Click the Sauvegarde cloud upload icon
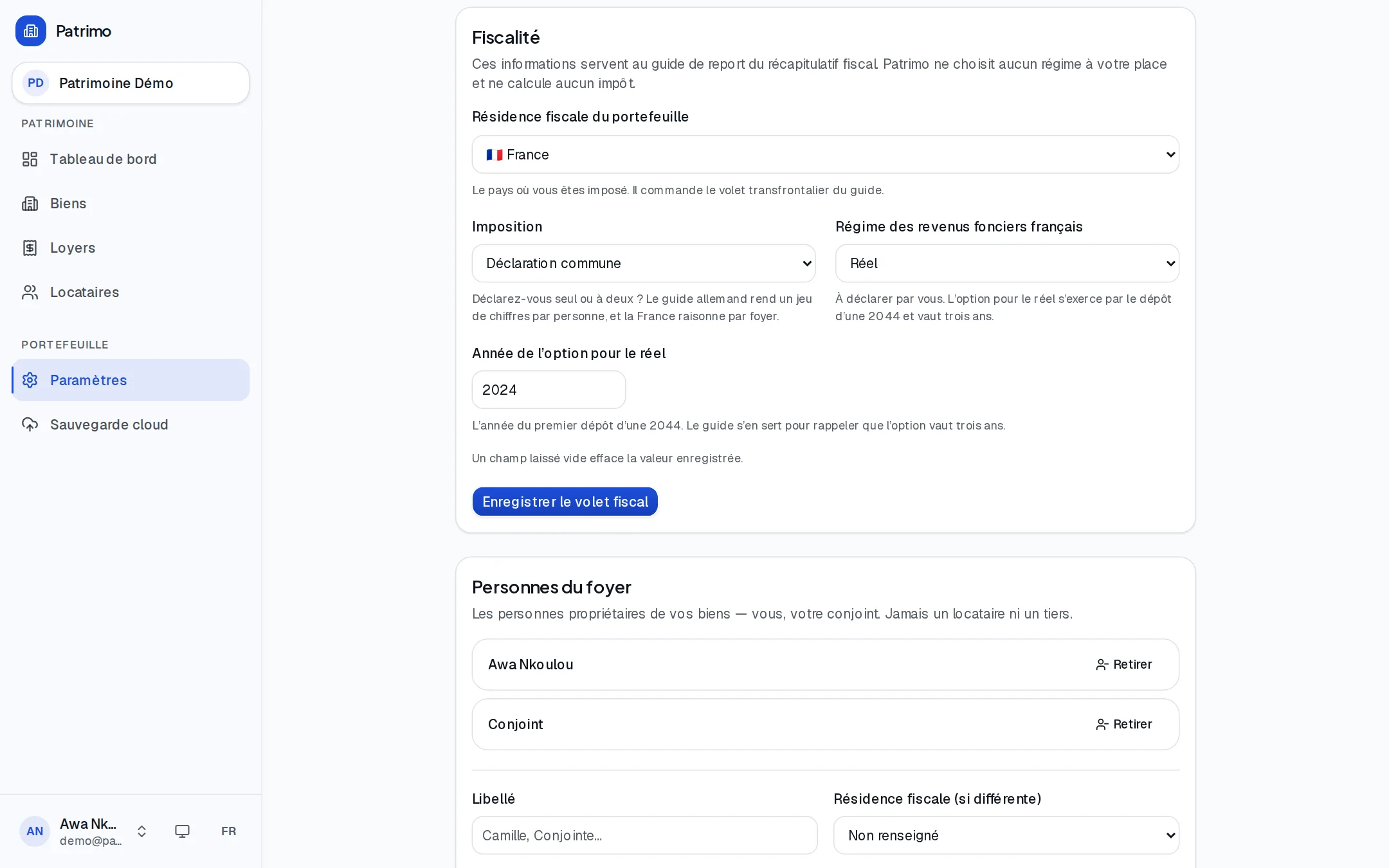 30,424
